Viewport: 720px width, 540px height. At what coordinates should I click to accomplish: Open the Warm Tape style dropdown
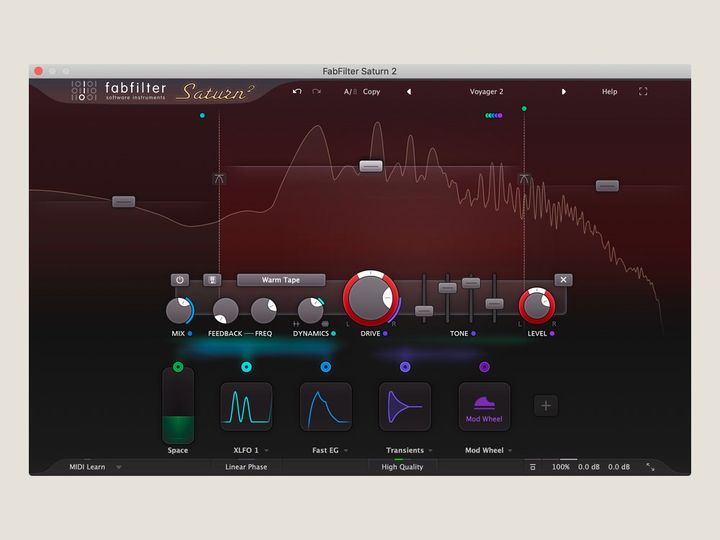tap(281, 280)
